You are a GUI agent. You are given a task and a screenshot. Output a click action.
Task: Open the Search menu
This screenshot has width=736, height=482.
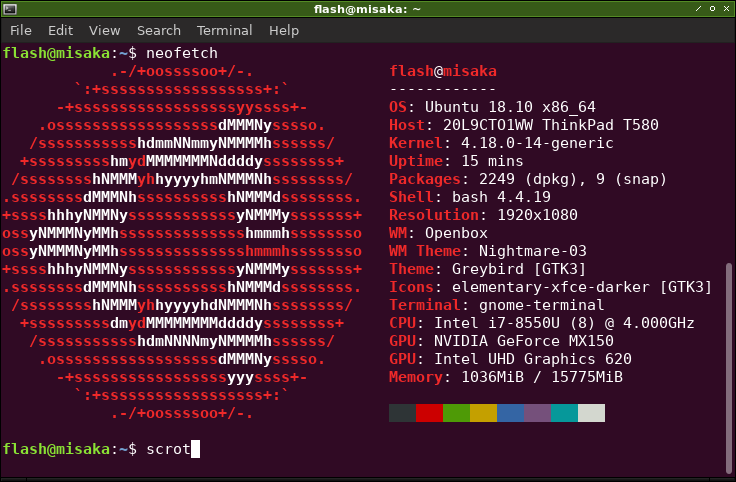[159, 31]
